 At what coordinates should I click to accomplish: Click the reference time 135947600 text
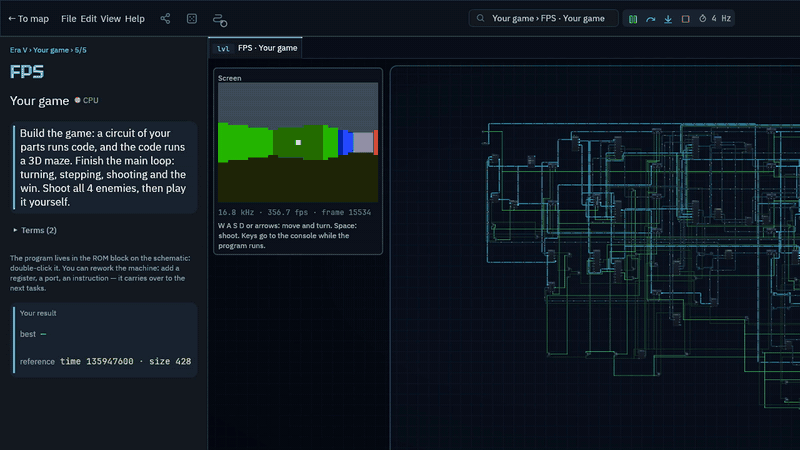[x=97, y=361]
